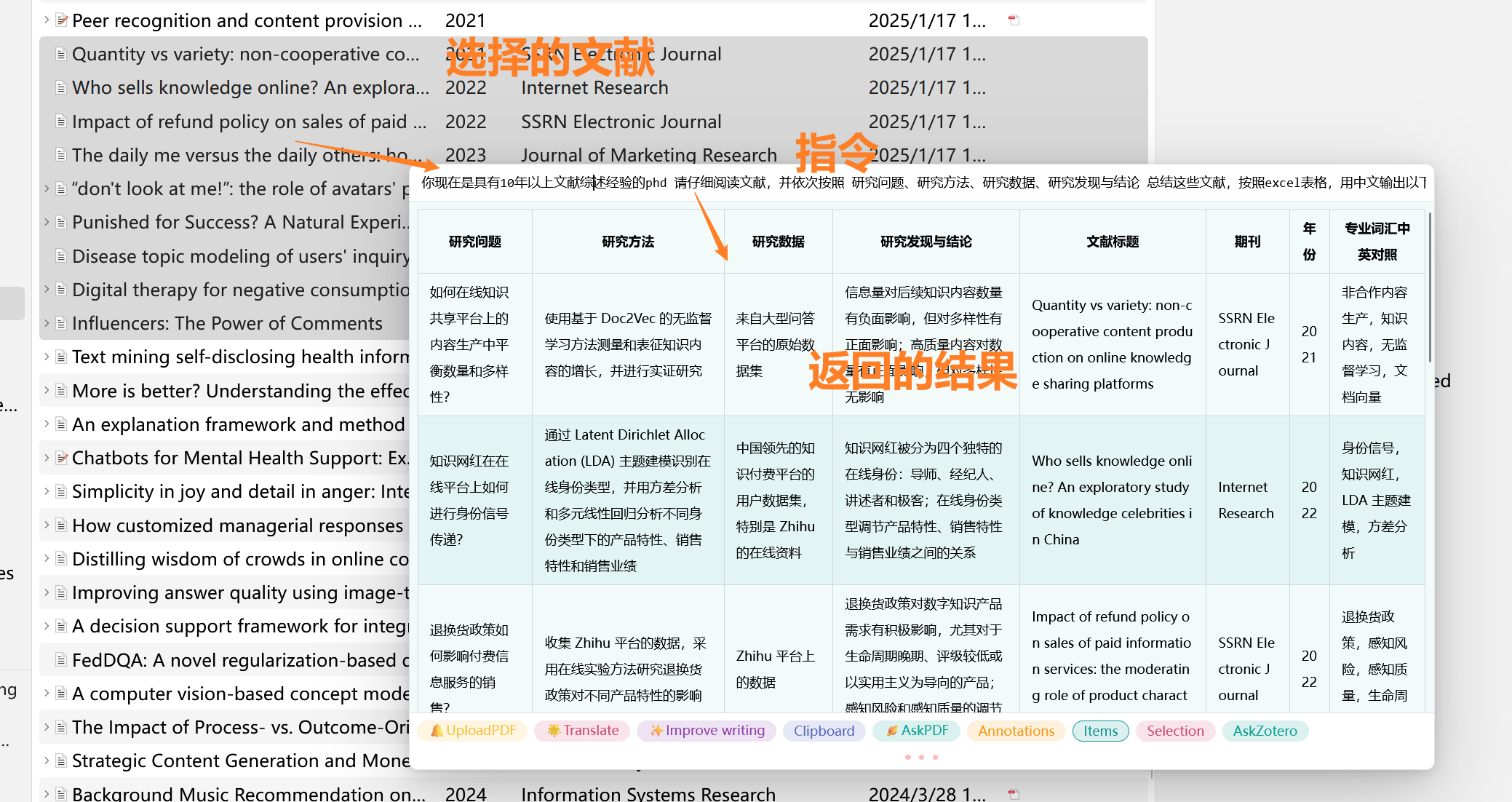This screenshot has width=1512, height=802.
Task: Click document icon beside Quantity vs variety
Action: click(62, 55)
